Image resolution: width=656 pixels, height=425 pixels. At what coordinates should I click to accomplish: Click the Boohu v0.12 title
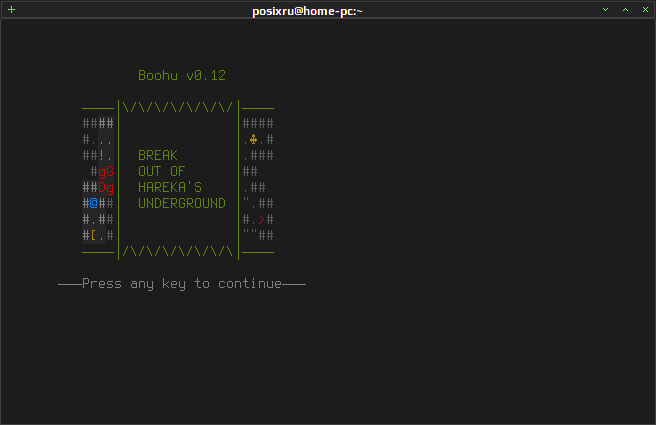point(182,76)
